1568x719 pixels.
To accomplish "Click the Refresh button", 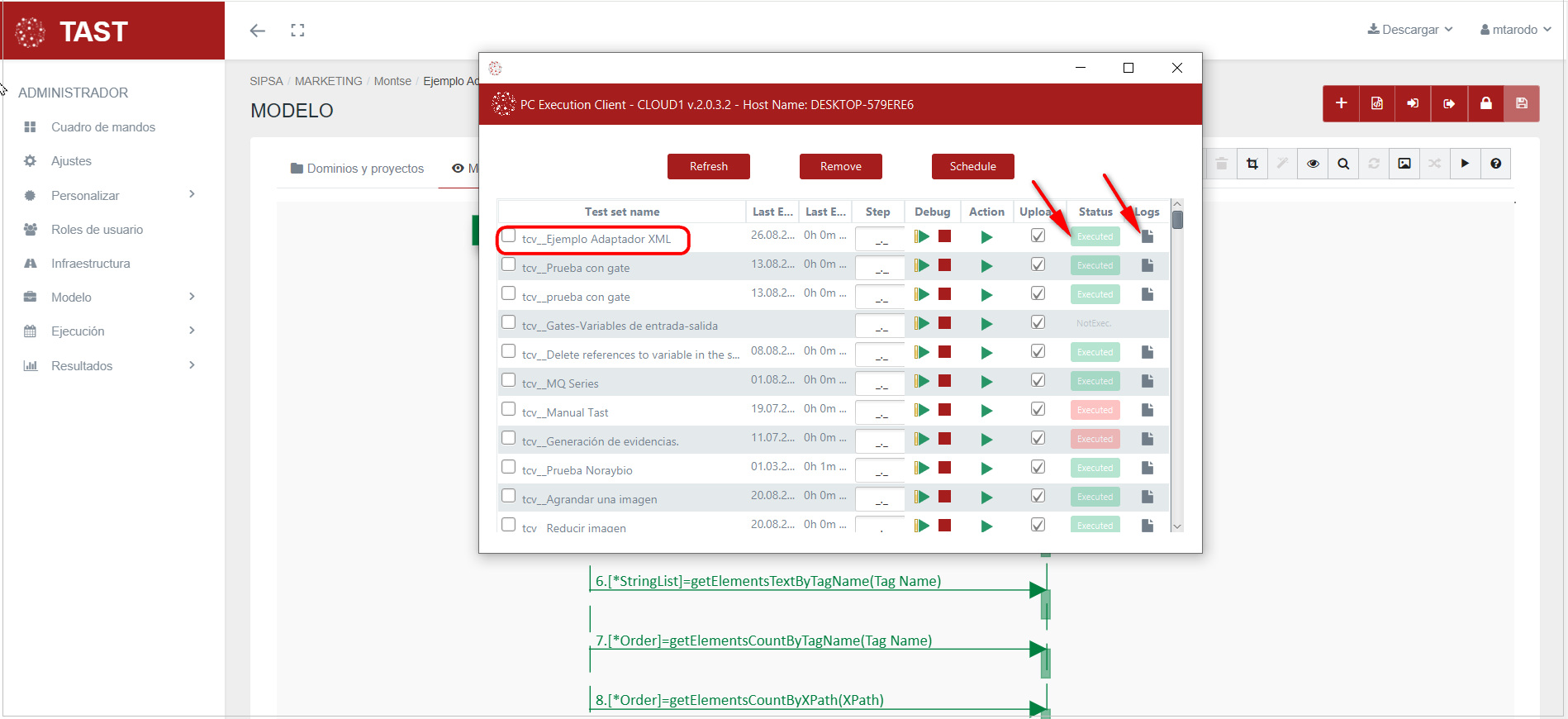I will (708, 166).
